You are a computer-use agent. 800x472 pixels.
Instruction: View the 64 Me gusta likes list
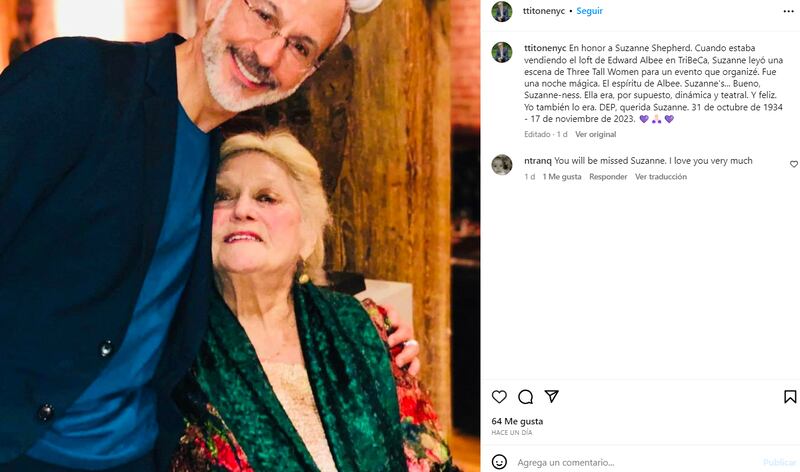(516, 421)
